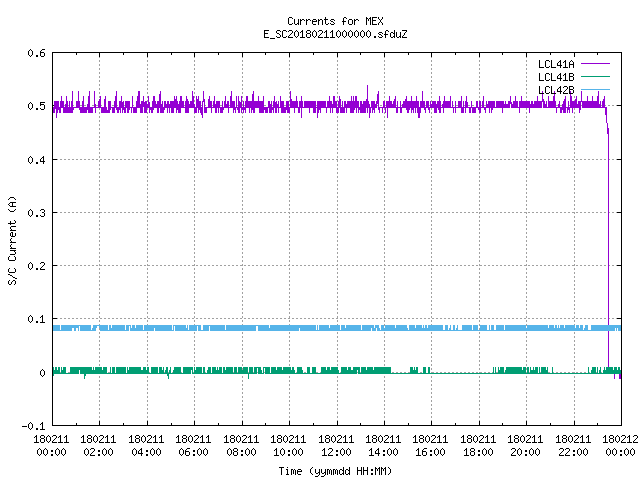The height and width of the screenshot is (480, 640).
Task: Click the 180211 00:00 x-axis tick label
Action: tap(51, 446)
